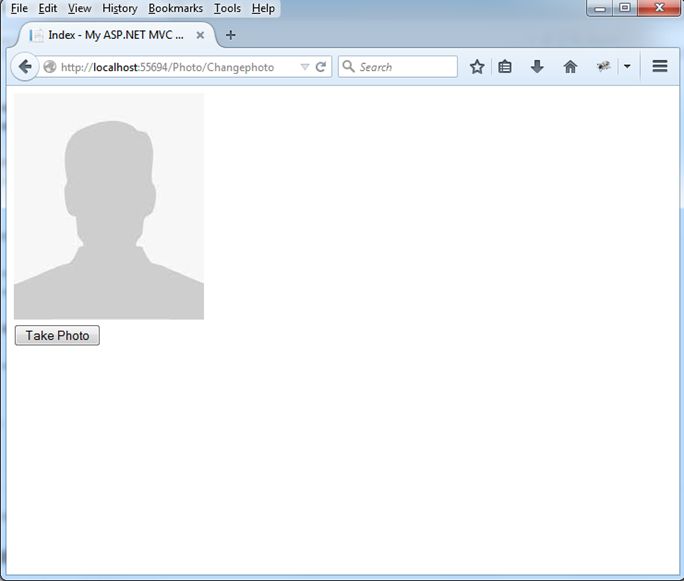684x581 pixels.
Task: Open the Help menu
Action: click(263, 8)
